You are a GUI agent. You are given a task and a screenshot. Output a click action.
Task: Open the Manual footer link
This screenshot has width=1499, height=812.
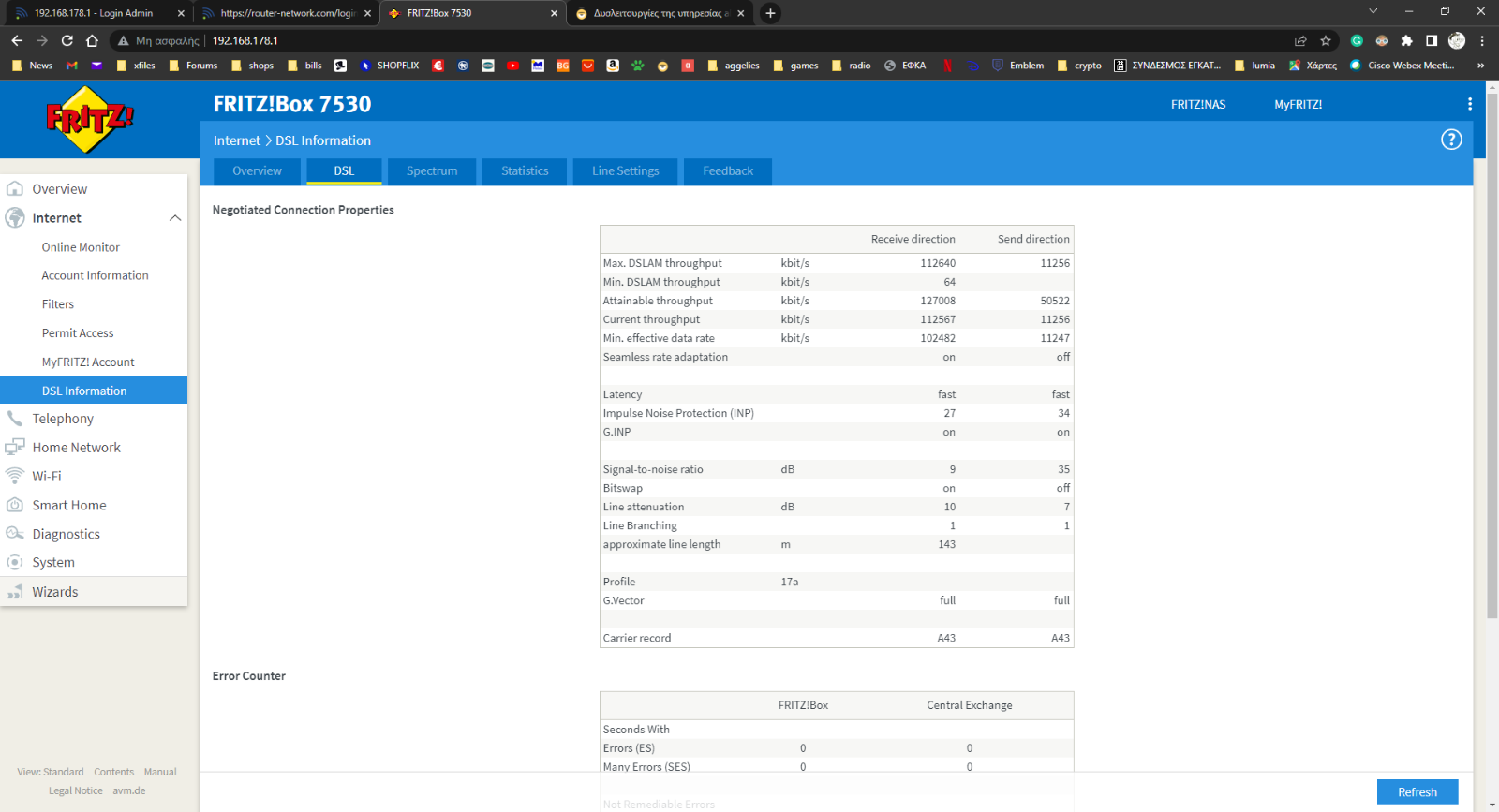coord(160,772)
